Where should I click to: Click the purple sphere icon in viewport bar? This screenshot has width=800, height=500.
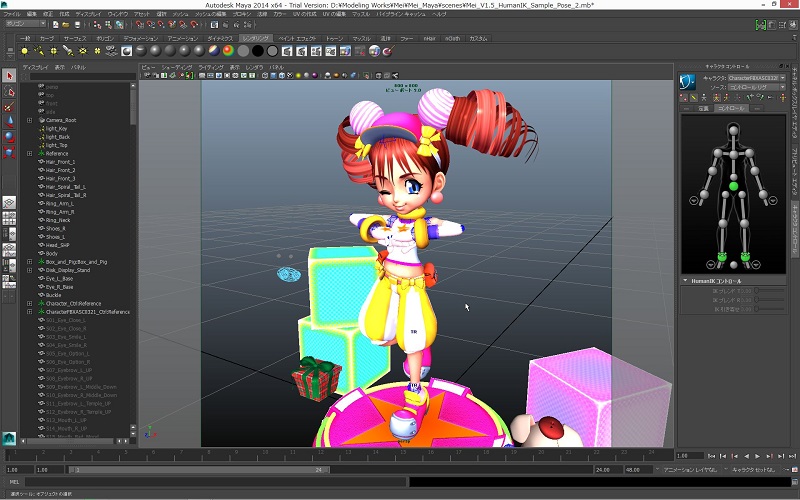tap(315, 76)
